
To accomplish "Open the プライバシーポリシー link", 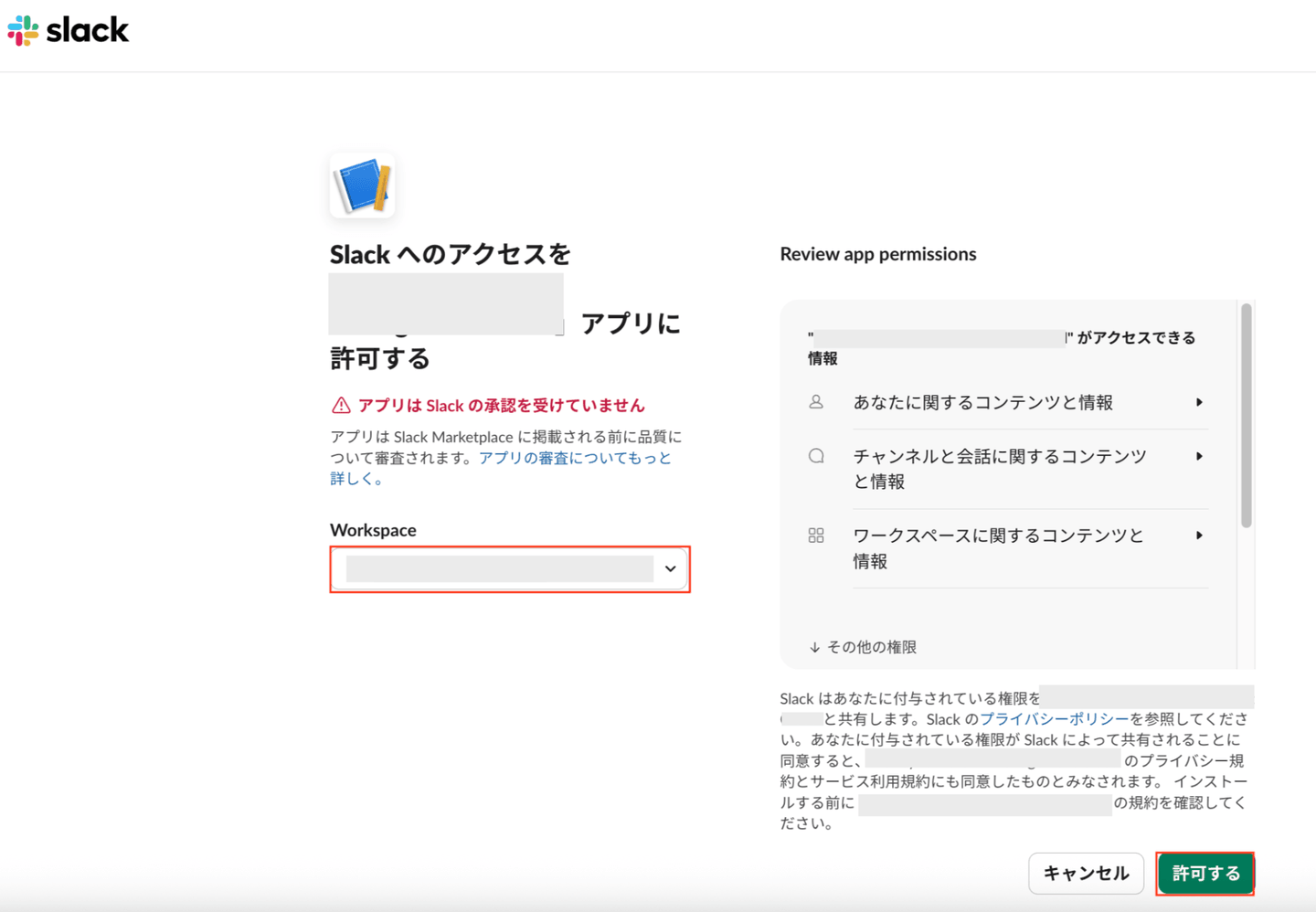I will pos(1054,719).
